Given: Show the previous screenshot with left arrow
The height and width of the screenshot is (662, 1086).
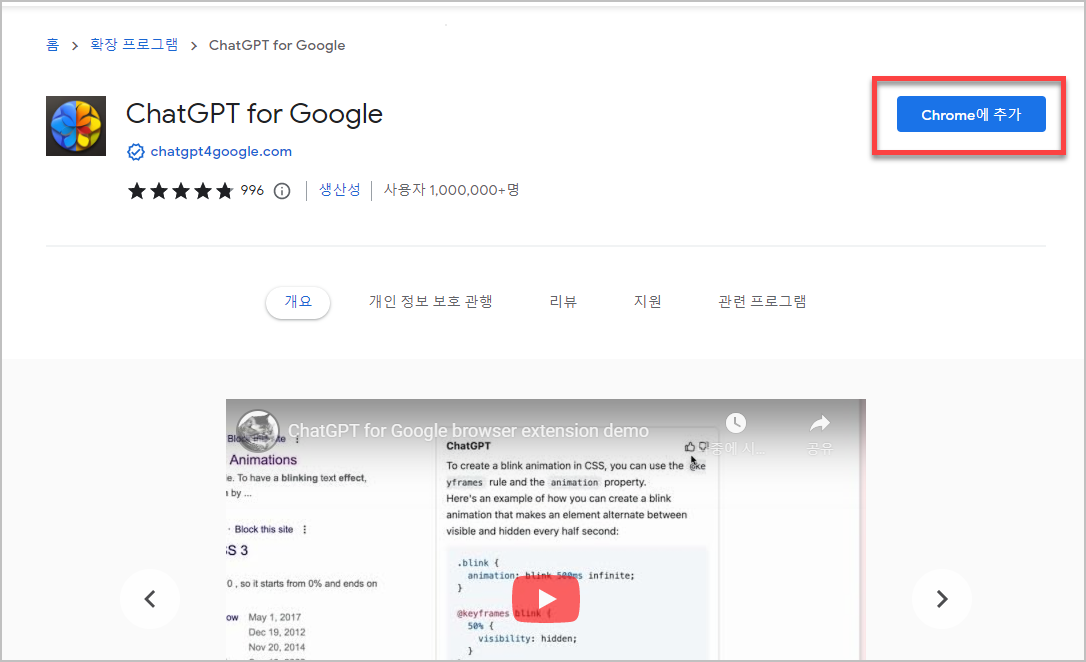Looking at the screenshot, I should pyautogui.click(x=150, y=599).
